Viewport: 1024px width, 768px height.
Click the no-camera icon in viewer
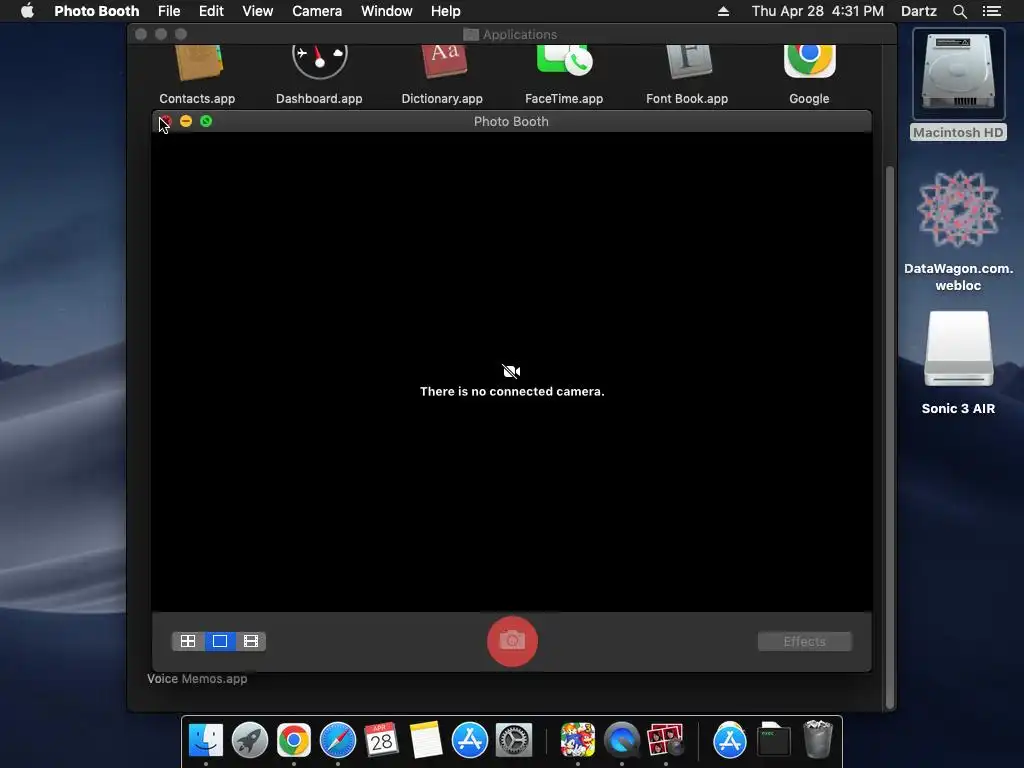pyautogui.click(x=511, y=372)
